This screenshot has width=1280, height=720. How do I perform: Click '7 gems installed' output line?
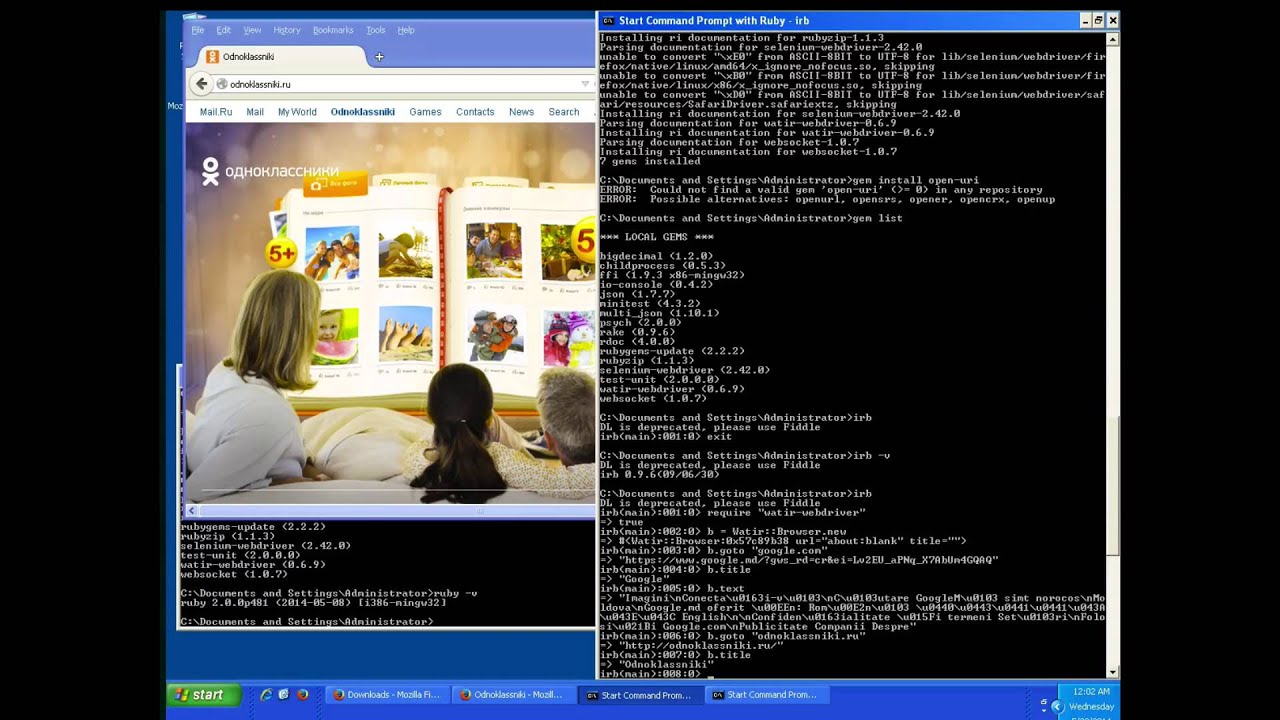[x=650, y=162]
